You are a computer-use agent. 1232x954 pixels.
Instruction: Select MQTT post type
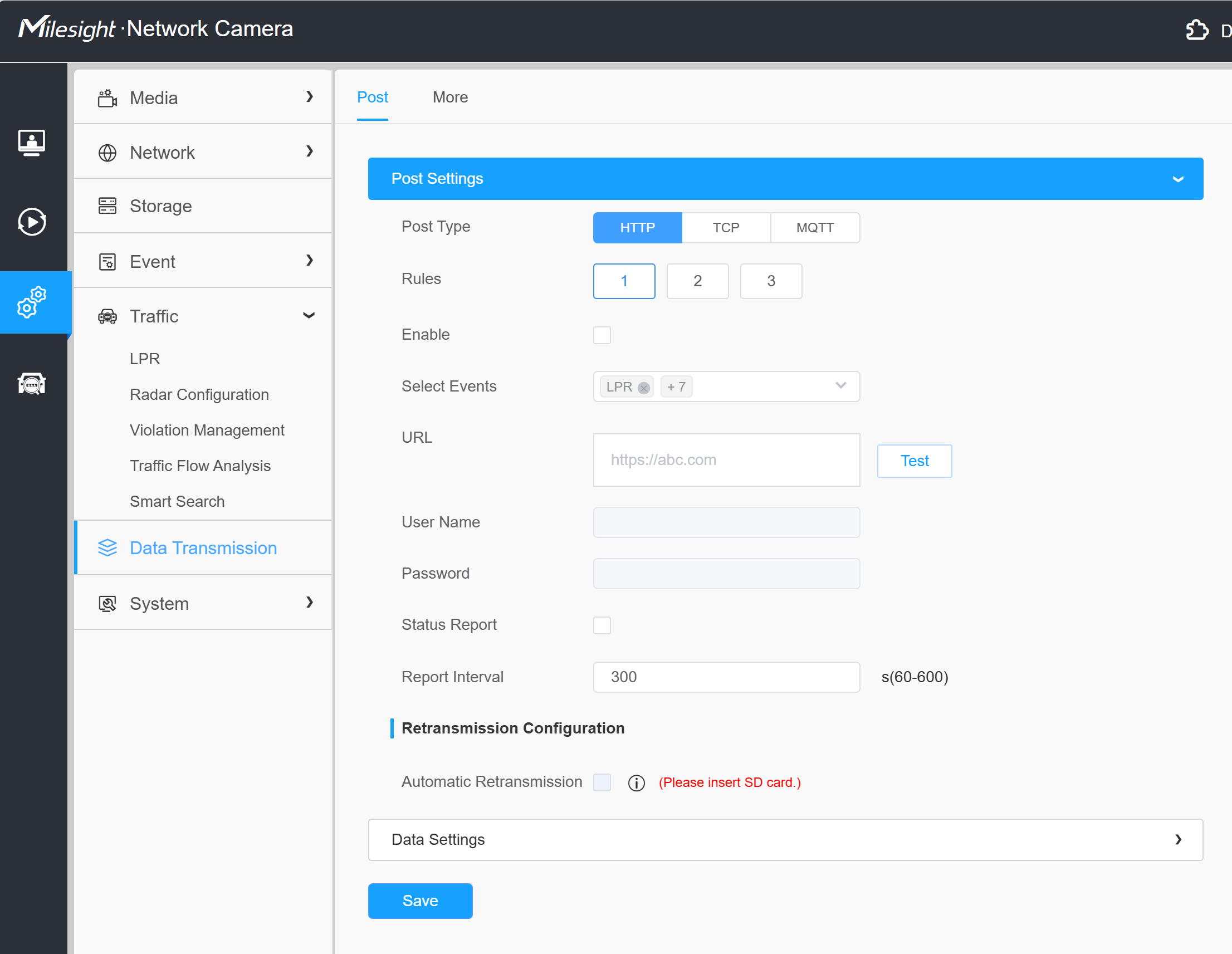point(815,227)
